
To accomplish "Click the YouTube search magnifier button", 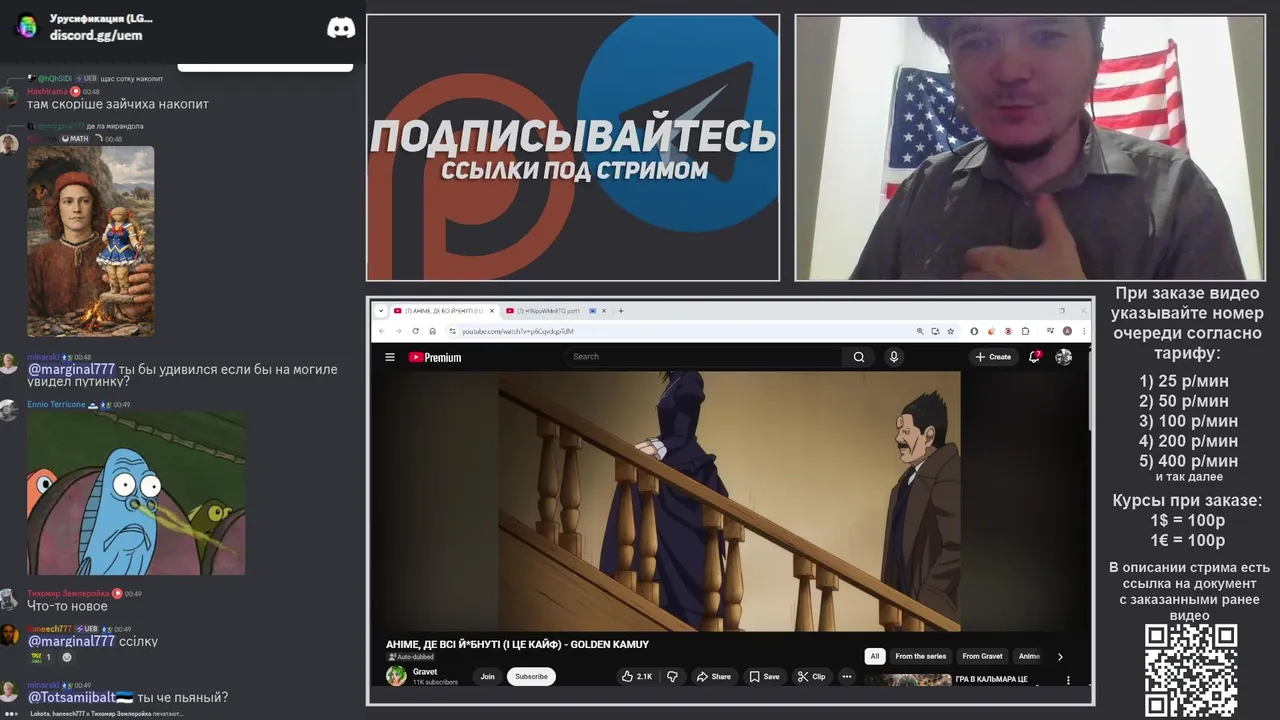I will [859, 357].
